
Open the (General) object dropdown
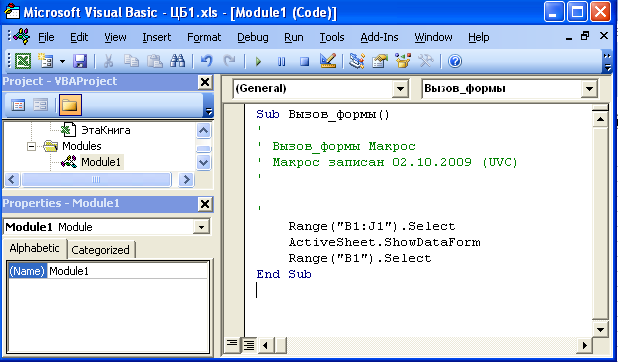tap(400, 89)
